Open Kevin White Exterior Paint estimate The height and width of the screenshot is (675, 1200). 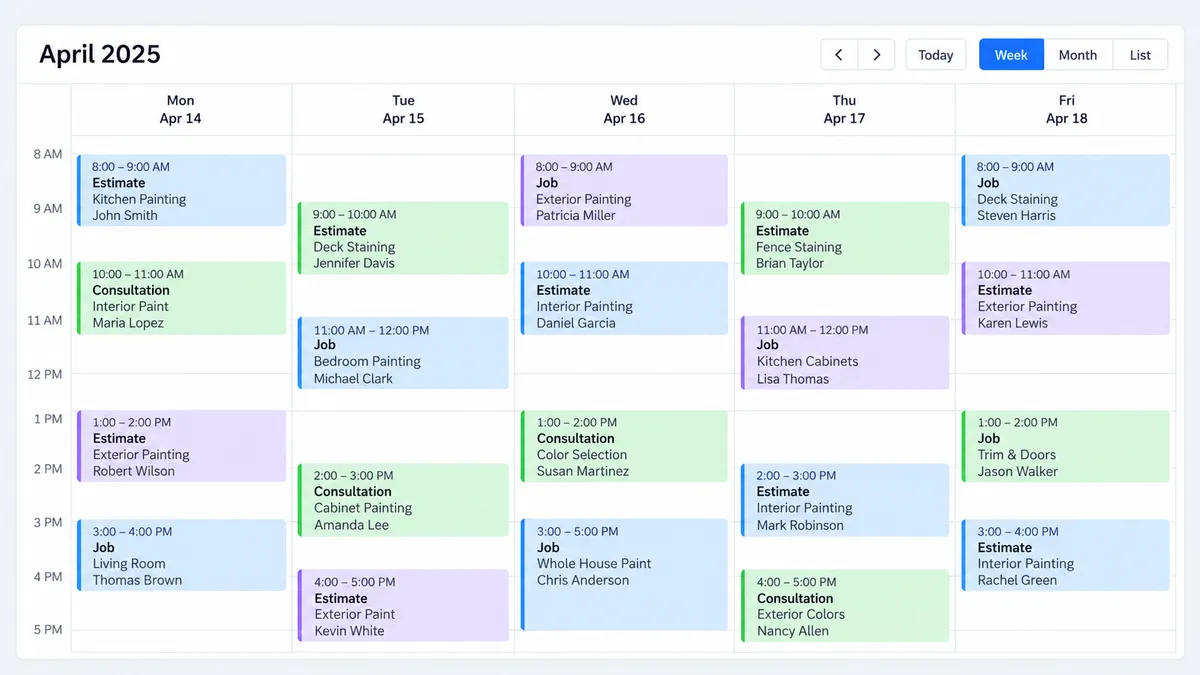click(403, 605)
